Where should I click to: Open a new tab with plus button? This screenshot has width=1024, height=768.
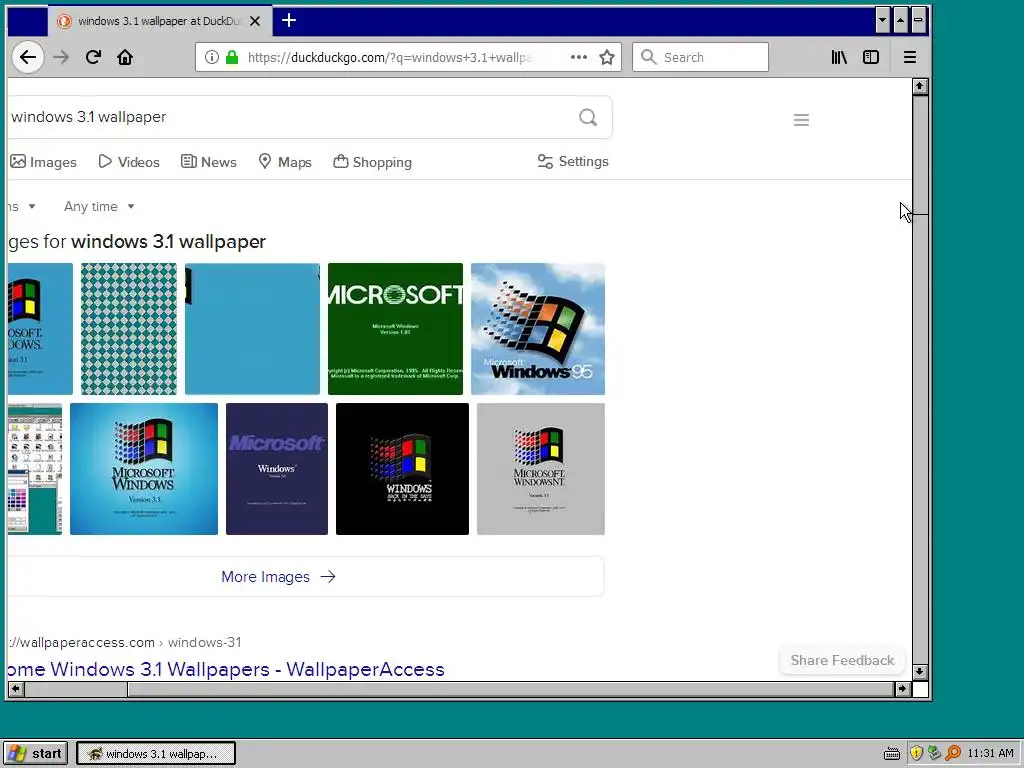click(289, 21)
